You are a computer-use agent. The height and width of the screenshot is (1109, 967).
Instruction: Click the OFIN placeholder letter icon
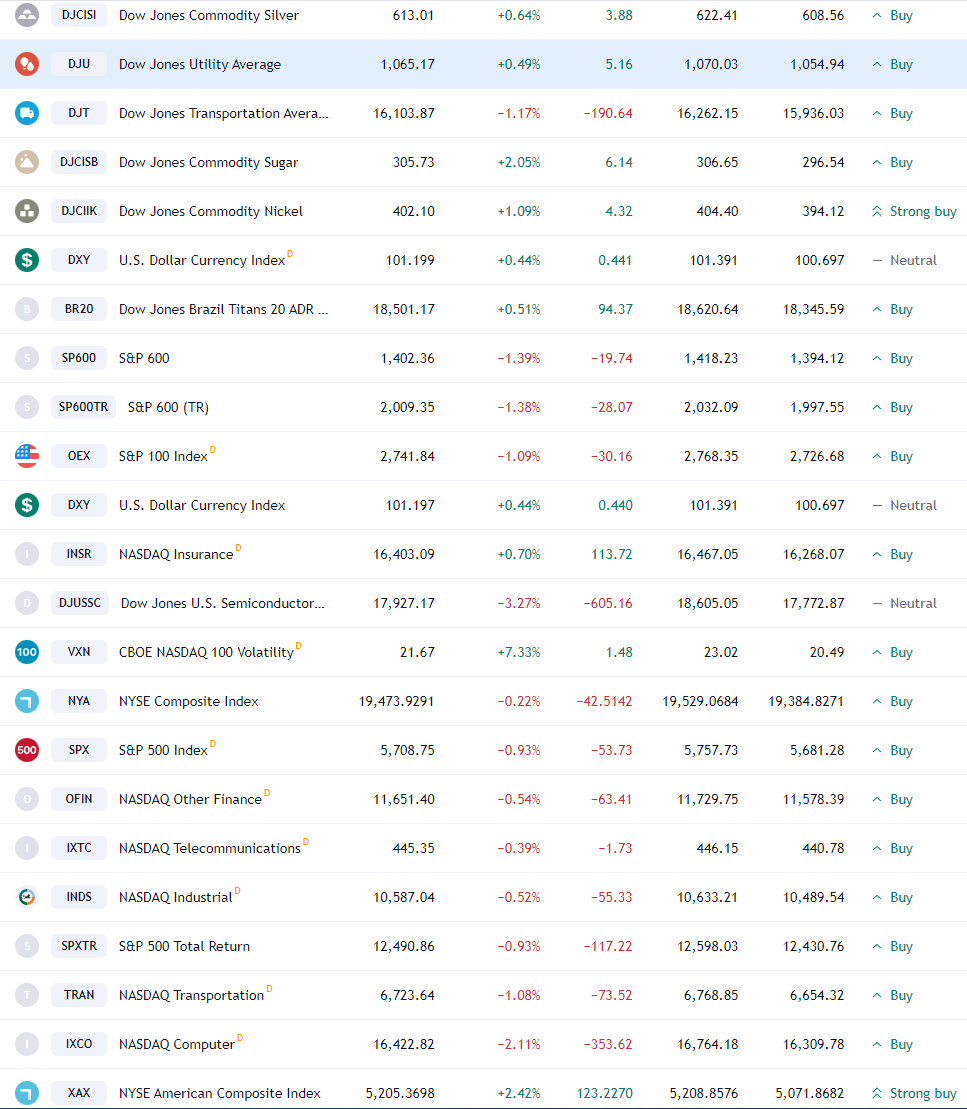click(x=27, y=799)
